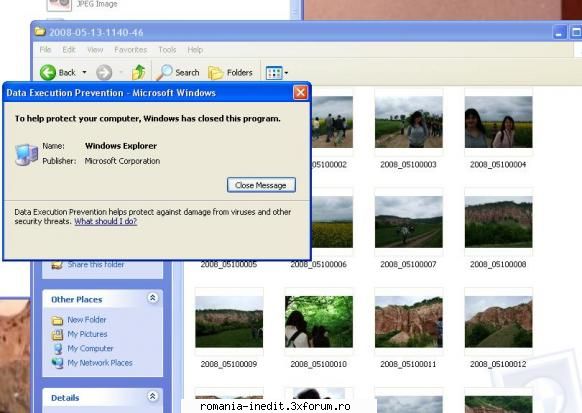Select thumbnail 2008_05100012
582x413 pixels.
click(498, 321)
